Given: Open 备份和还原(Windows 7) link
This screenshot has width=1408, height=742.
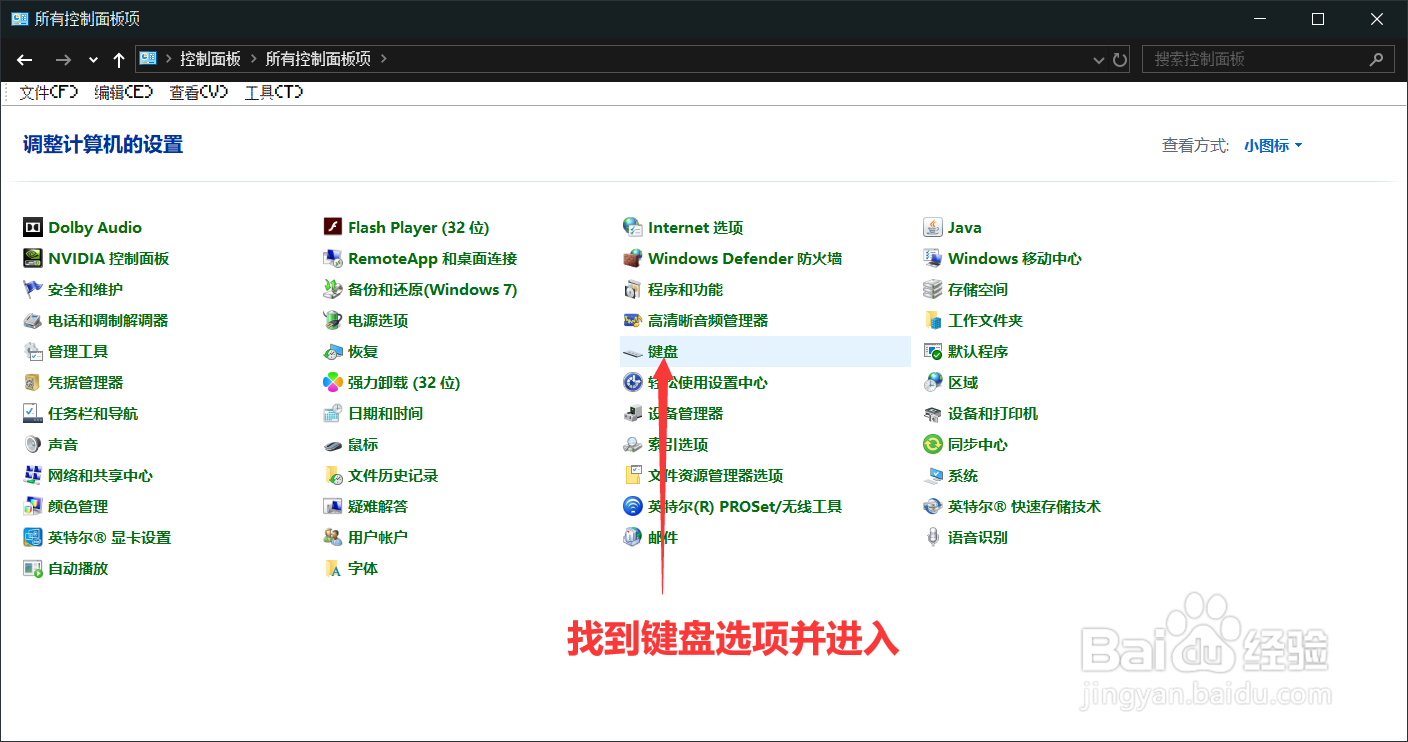Looking at the screenshot, I should pyautogui.click(x=432, y=289).
